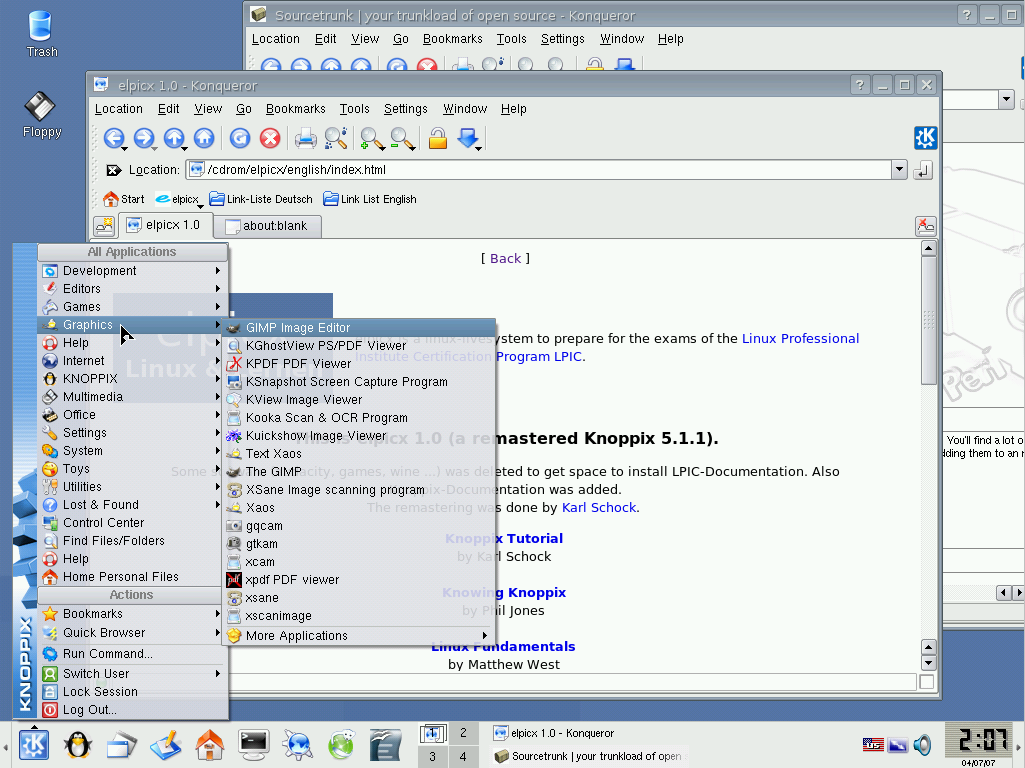Screen dimensions: 1025x768
Task: Click the KDE gear logo in Konqueror
Action: coord(925,138)
